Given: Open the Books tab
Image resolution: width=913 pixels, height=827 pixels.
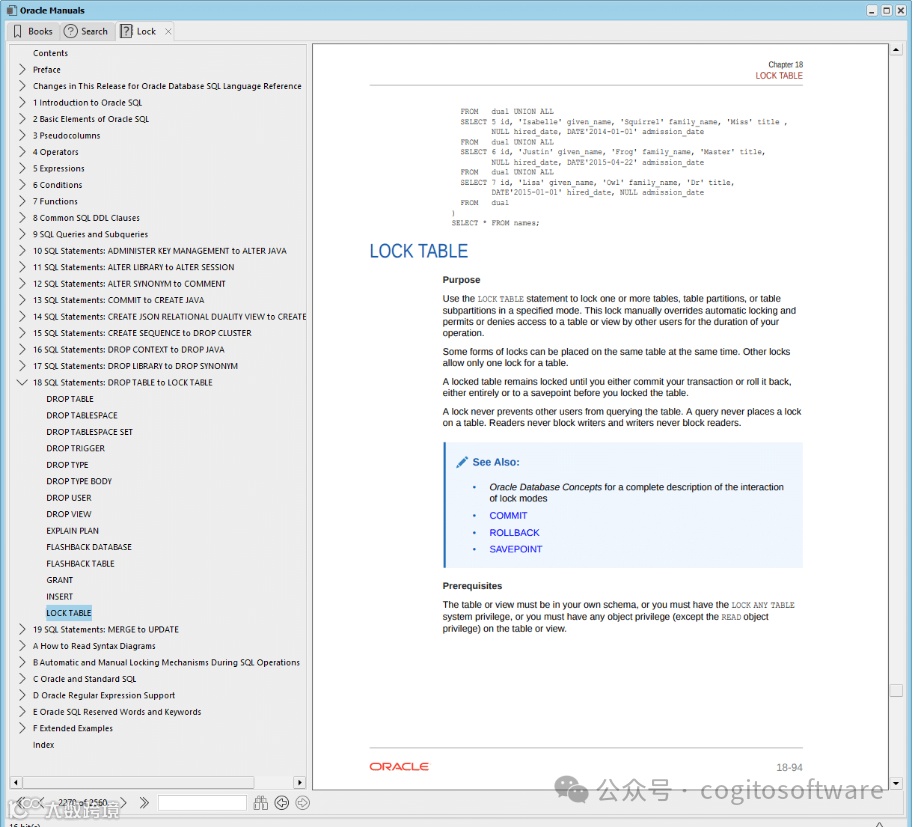Looking at the screenshot, I should (x=33, y=31).
